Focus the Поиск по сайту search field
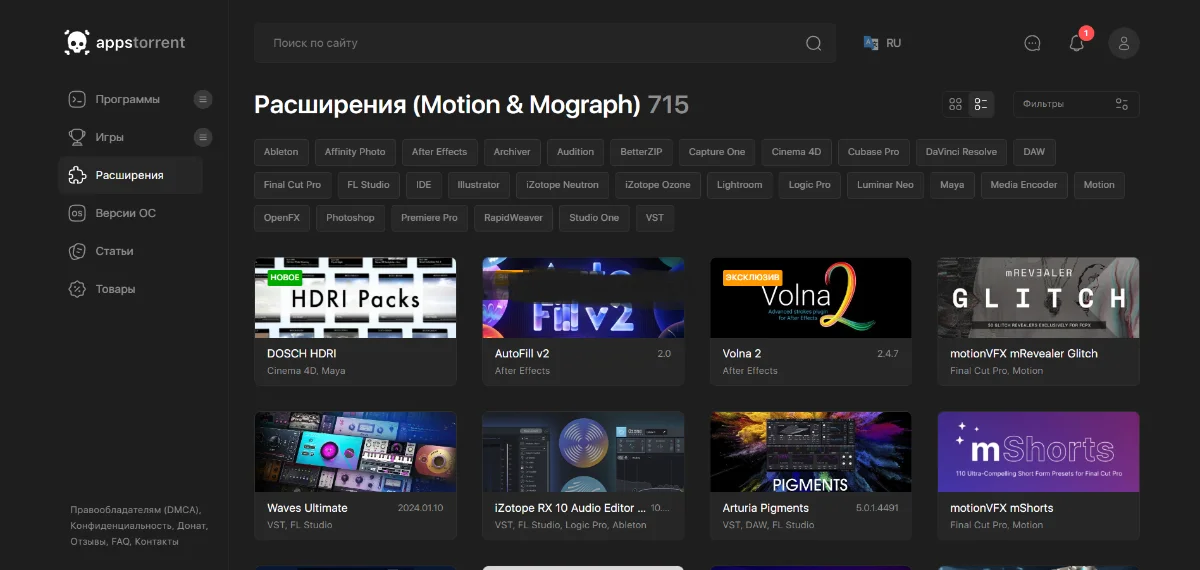 tap(545, 43)
